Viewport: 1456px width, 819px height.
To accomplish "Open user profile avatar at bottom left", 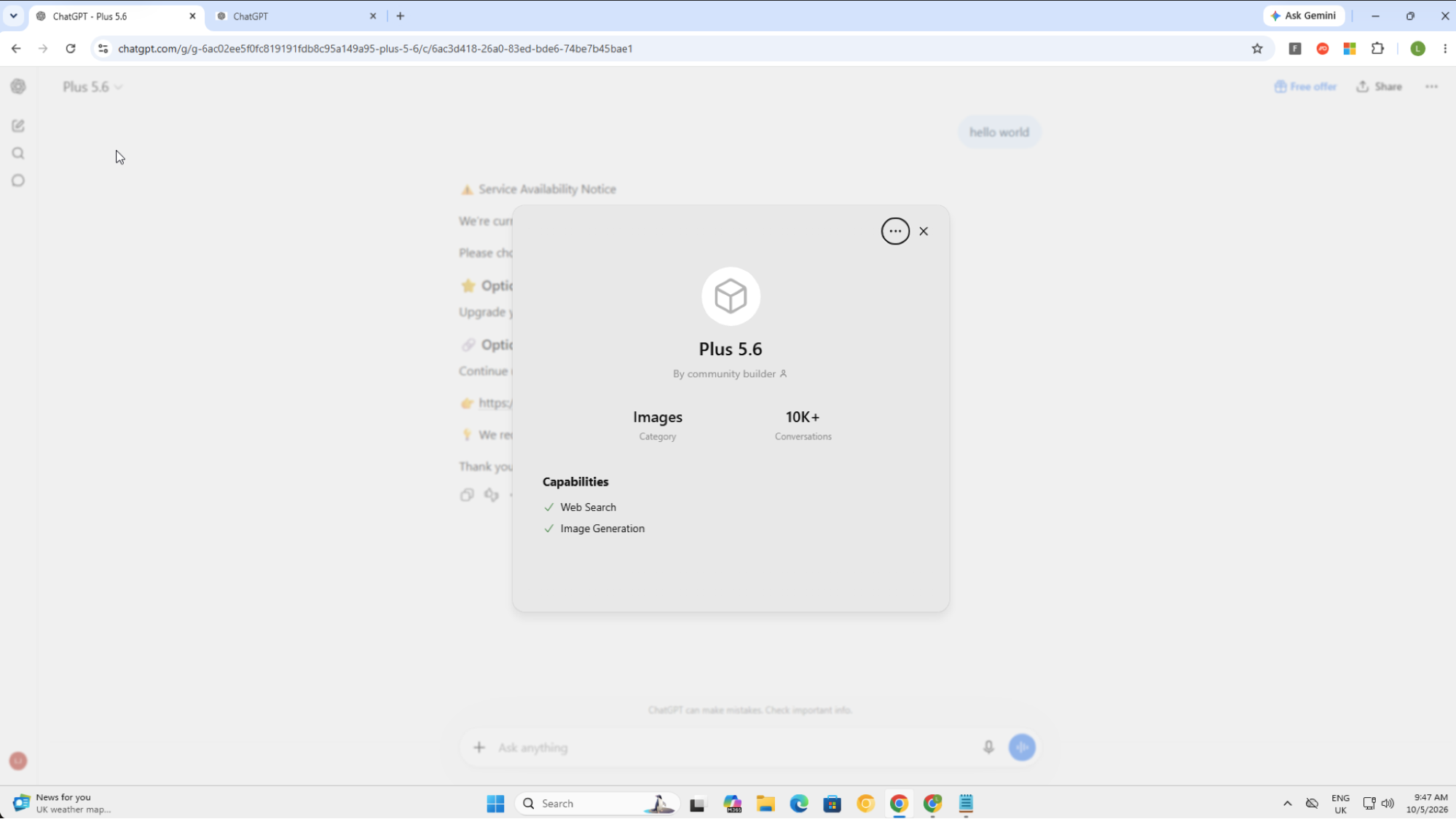I will [18, 761].
